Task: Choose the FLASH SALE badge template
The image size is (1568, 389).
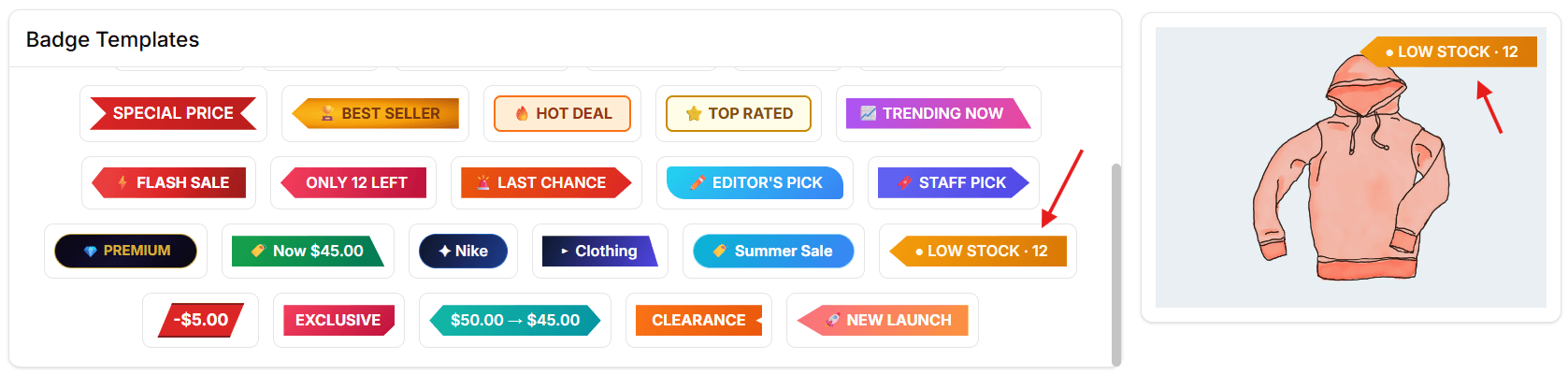Action: pyautogui.click(x=168, y=182)
